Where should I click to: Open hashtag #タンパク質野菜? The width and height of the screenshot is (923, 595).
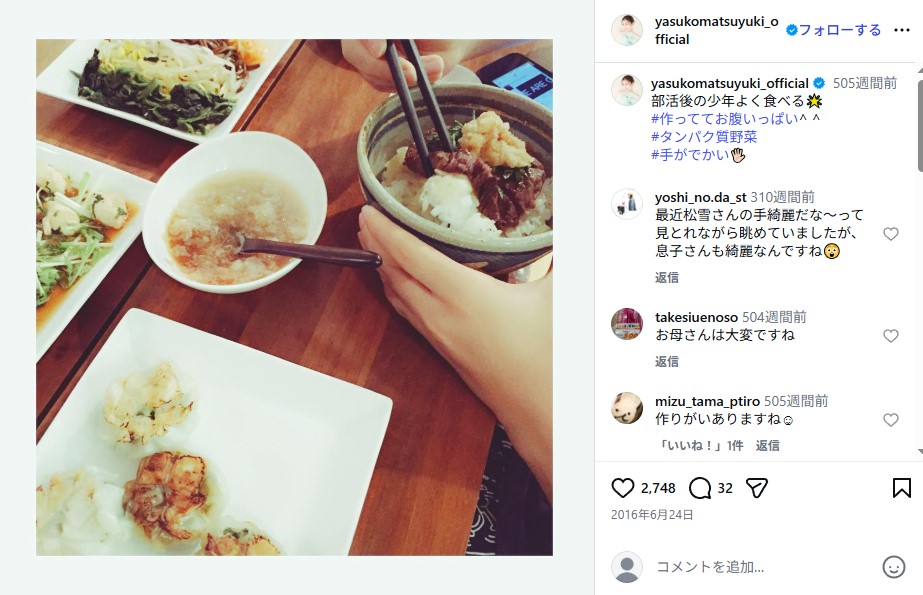[704, 137]
